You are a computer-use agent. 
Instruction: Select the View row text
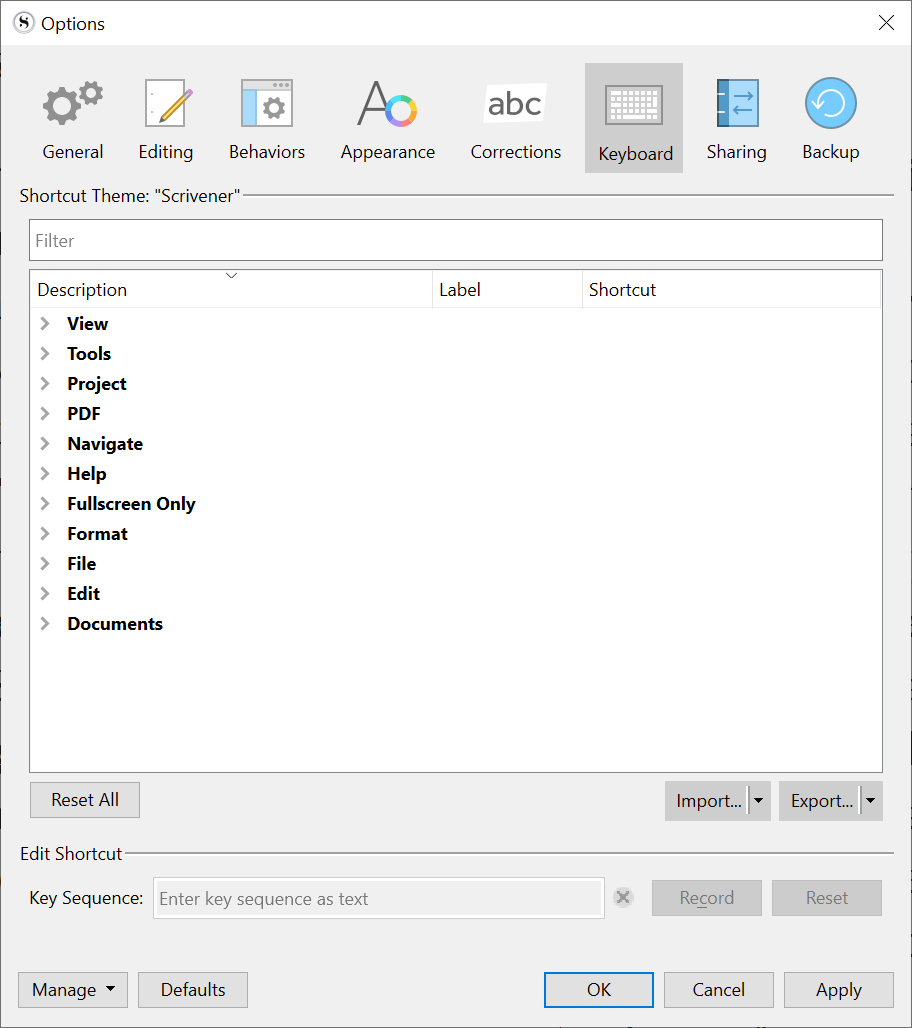(87, 323)
